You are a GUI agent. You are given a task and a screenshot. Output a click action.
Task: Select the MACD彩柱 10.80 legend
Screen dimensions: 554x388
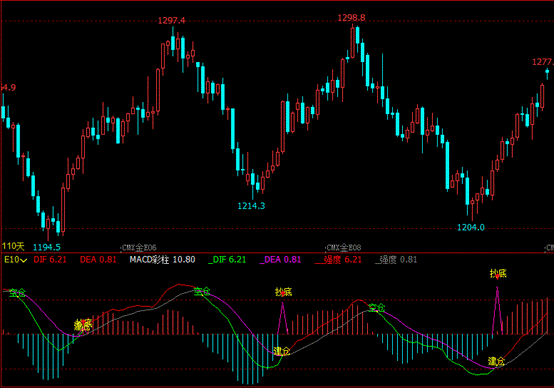[x=162, y=260]
